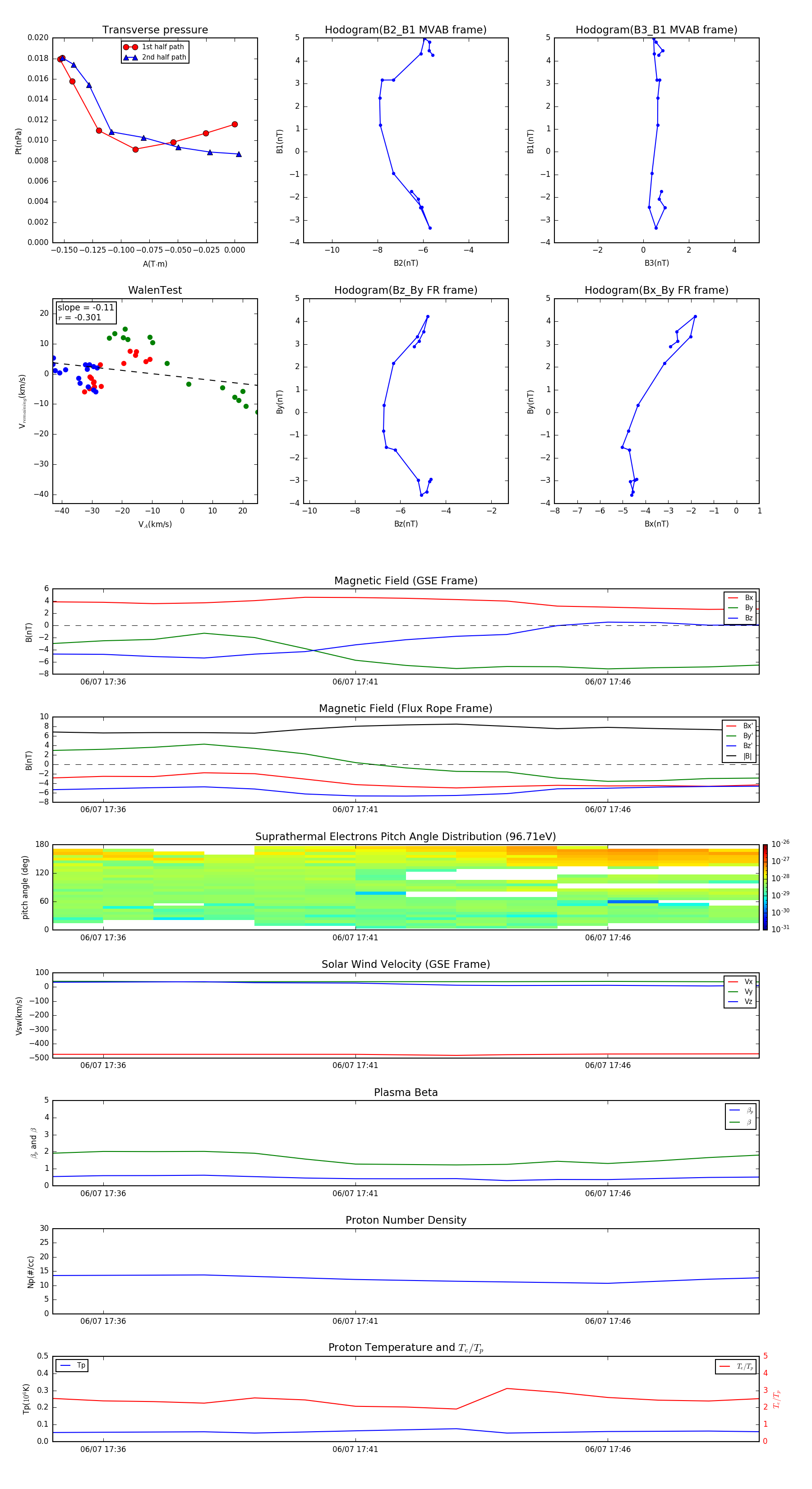The width and height of the screenshot is (812, 1489).
Task: Click the 'WalenTest' plot title
Action: tap(155, 290)
